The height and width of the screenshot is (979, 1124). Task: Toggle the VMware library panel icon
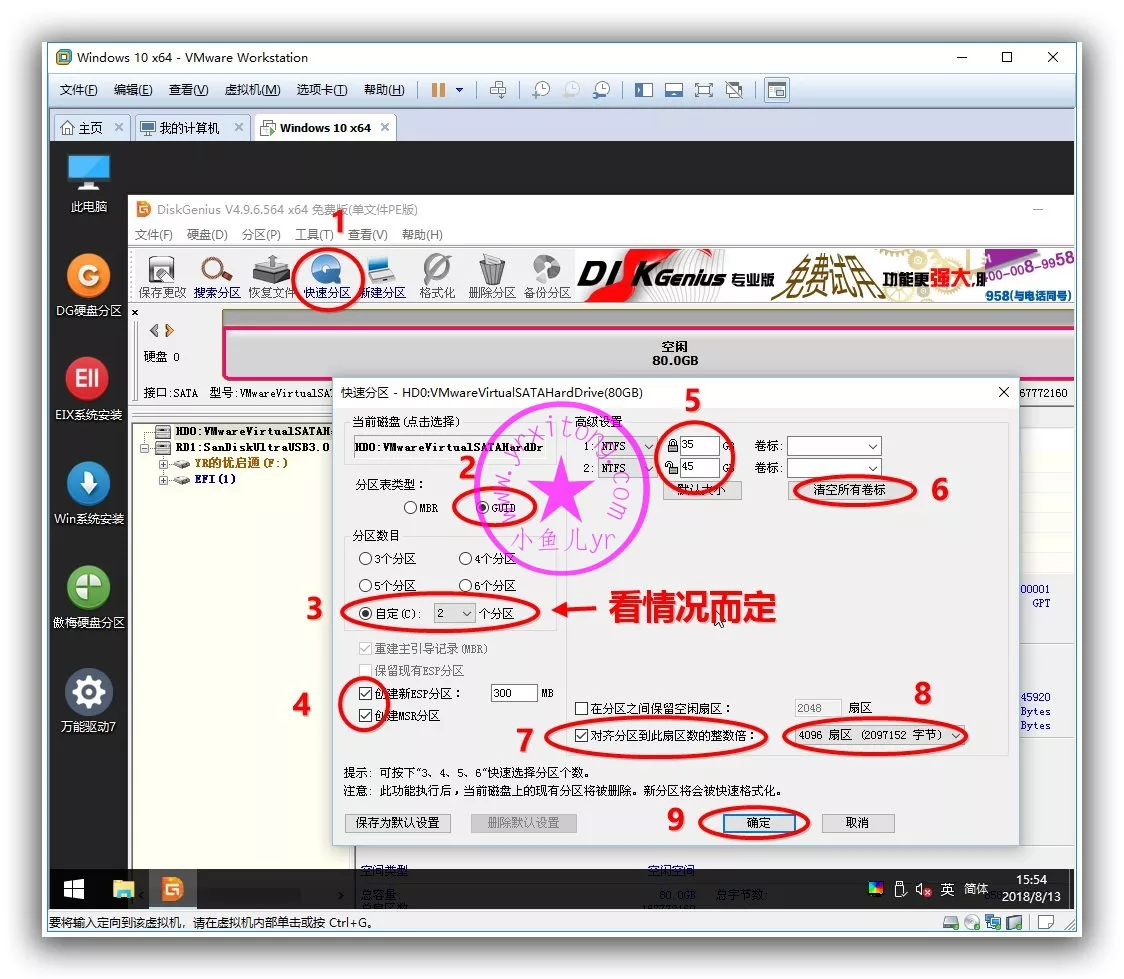[644, 90]
